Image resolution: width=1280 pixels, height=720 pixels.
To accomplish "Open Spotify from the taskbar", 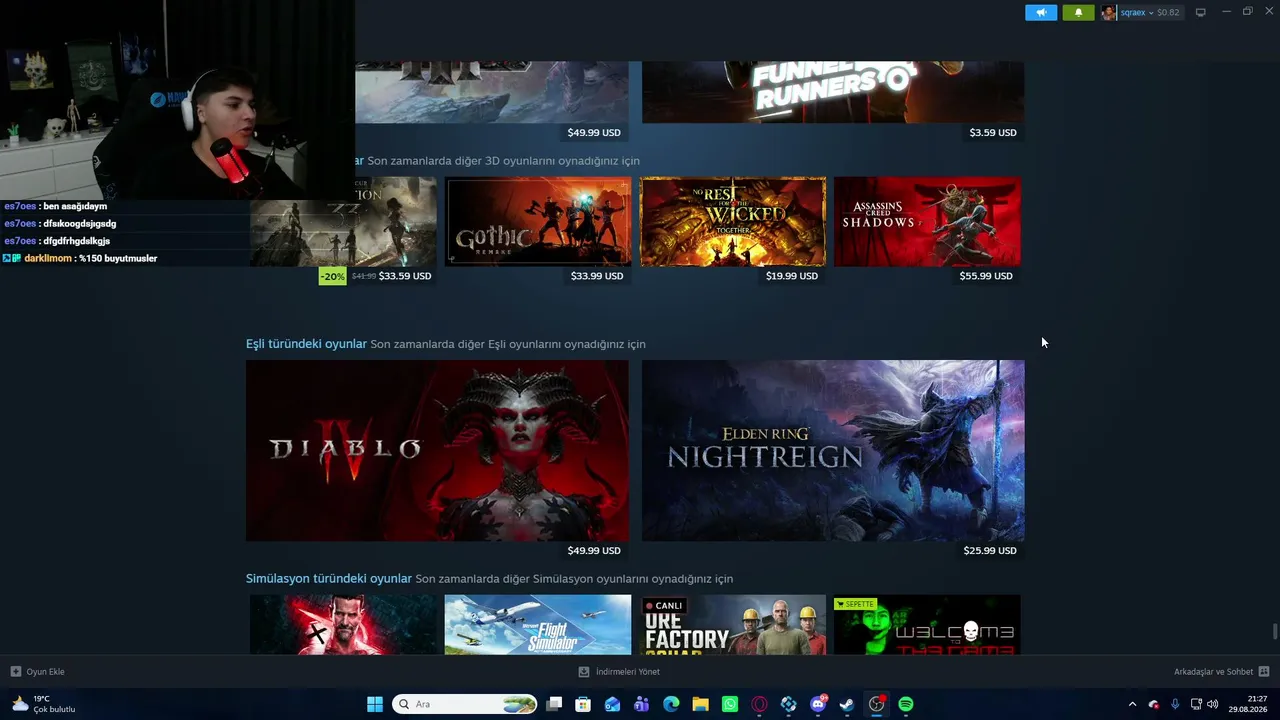I will [906, 705].
